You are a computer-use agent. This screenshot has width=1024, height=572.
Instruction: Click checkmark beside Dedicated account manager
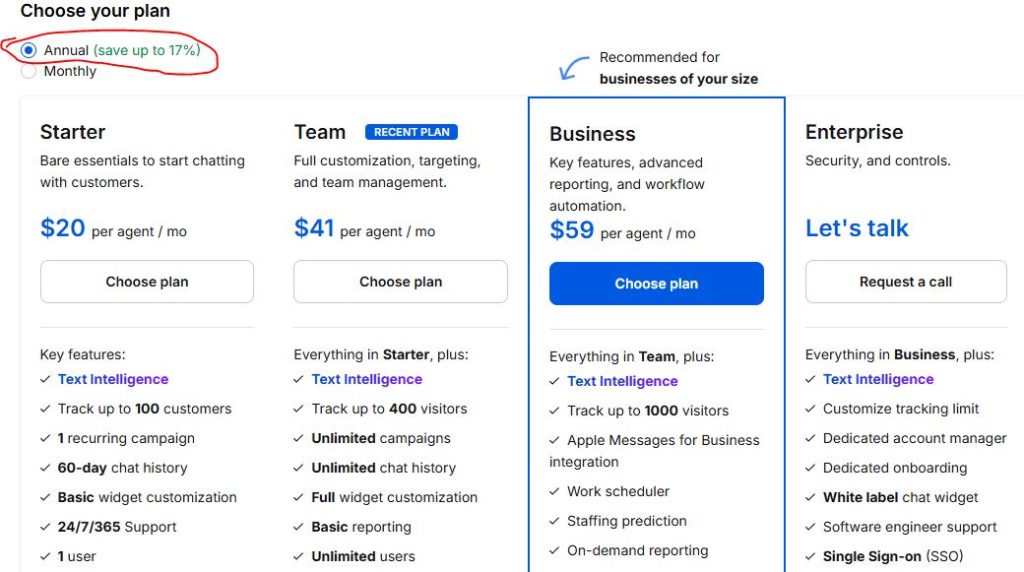(810, 438)
